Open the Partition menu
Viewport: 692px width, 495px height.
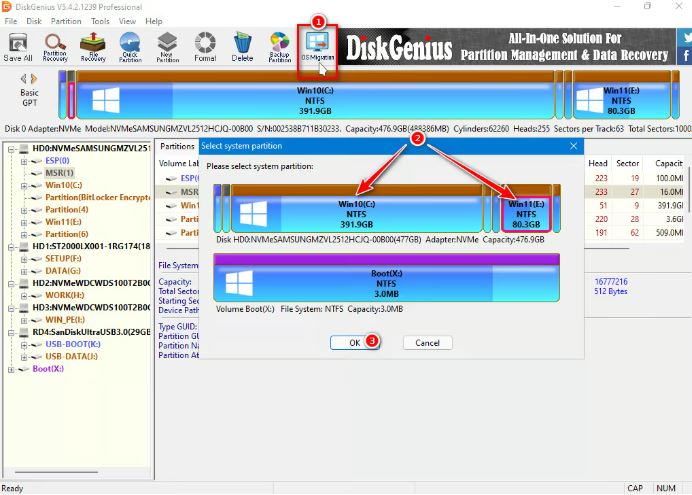(x=66, y=21)
